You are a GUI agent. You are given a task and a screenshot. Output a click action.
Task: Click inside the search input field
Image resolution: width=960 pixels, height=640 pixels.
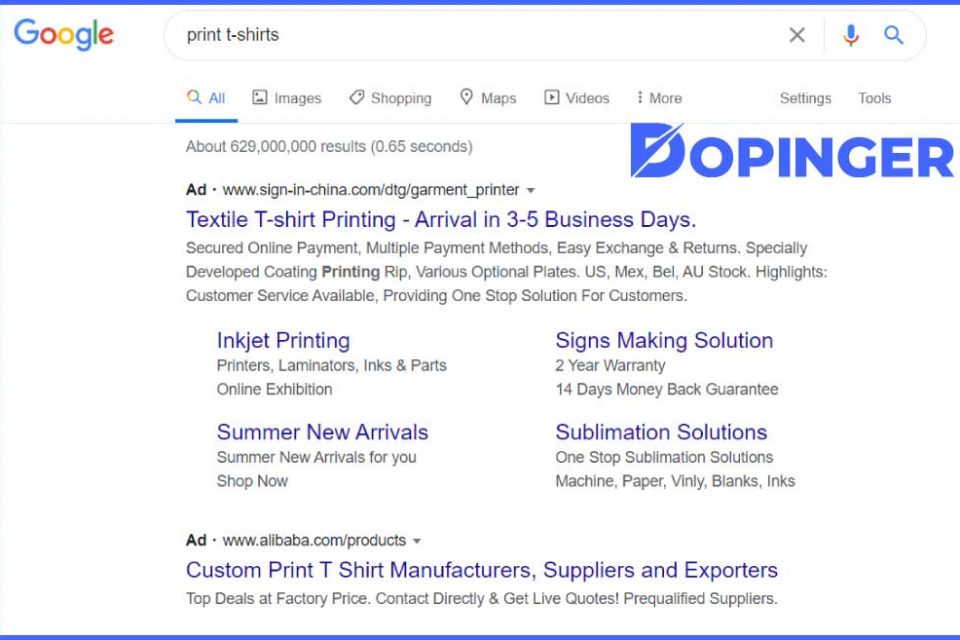[400, 34]
